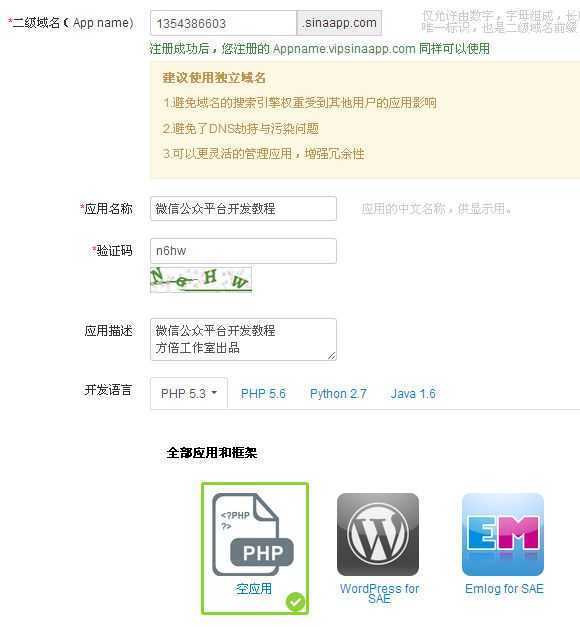Focus the App name subdomain field
The image size is (580, 627).
[x=223, y=23]
